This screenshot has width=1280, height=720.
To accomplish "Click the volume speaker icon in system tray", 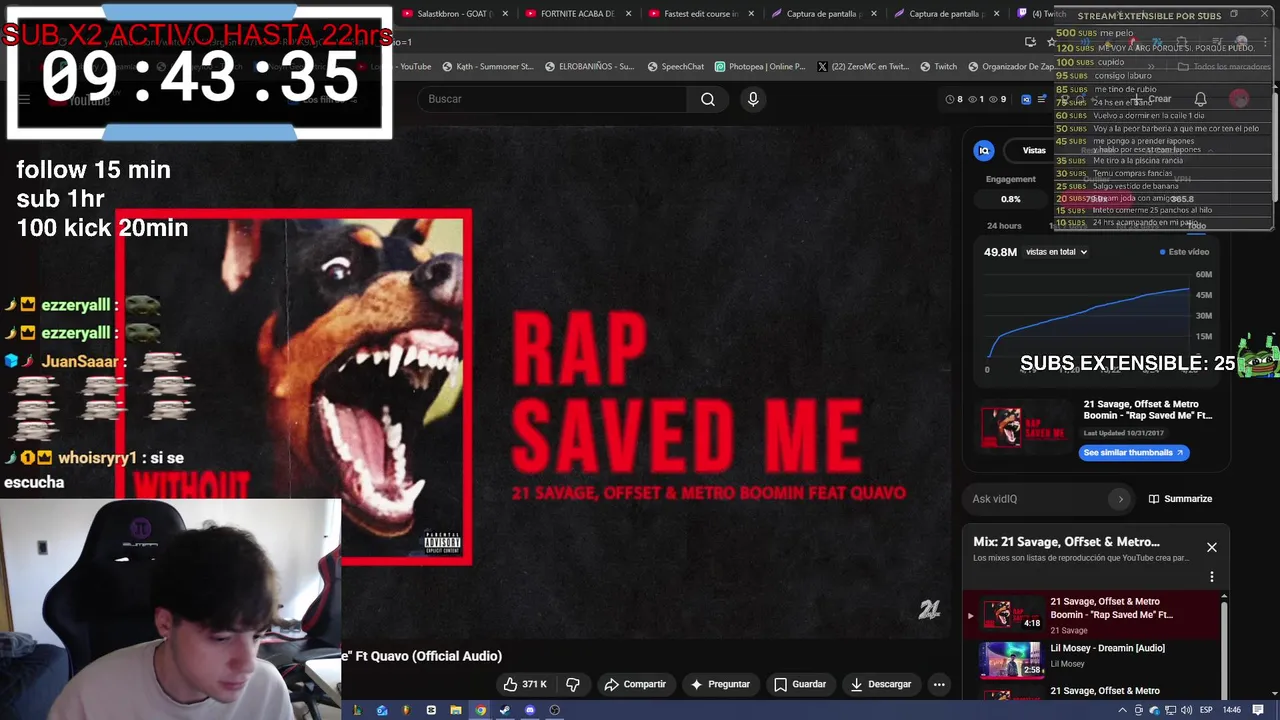I will (x=1186, y=710).
